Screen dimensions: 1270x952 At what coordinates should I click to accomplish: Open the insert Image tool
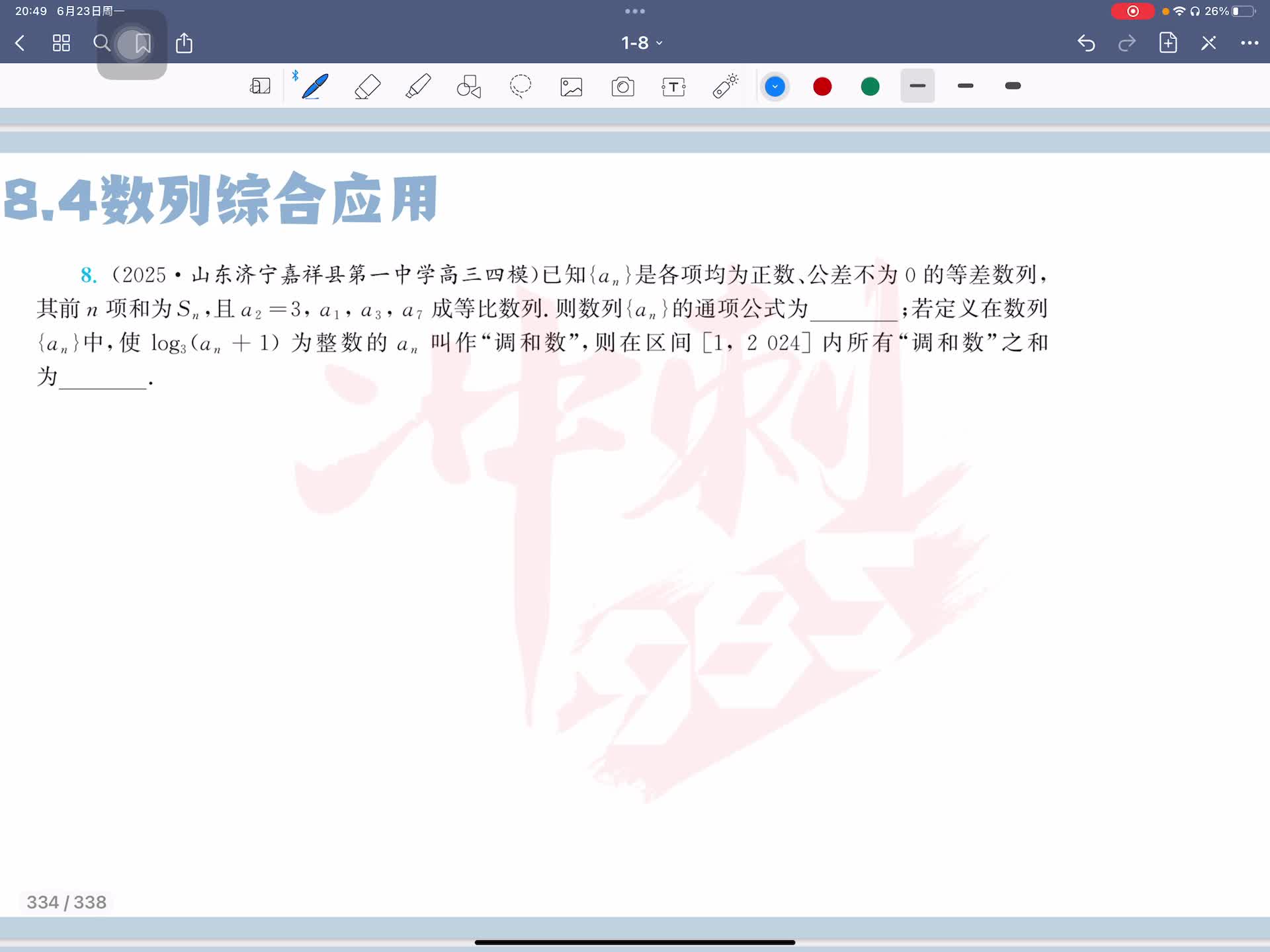(x=571, y=87)
